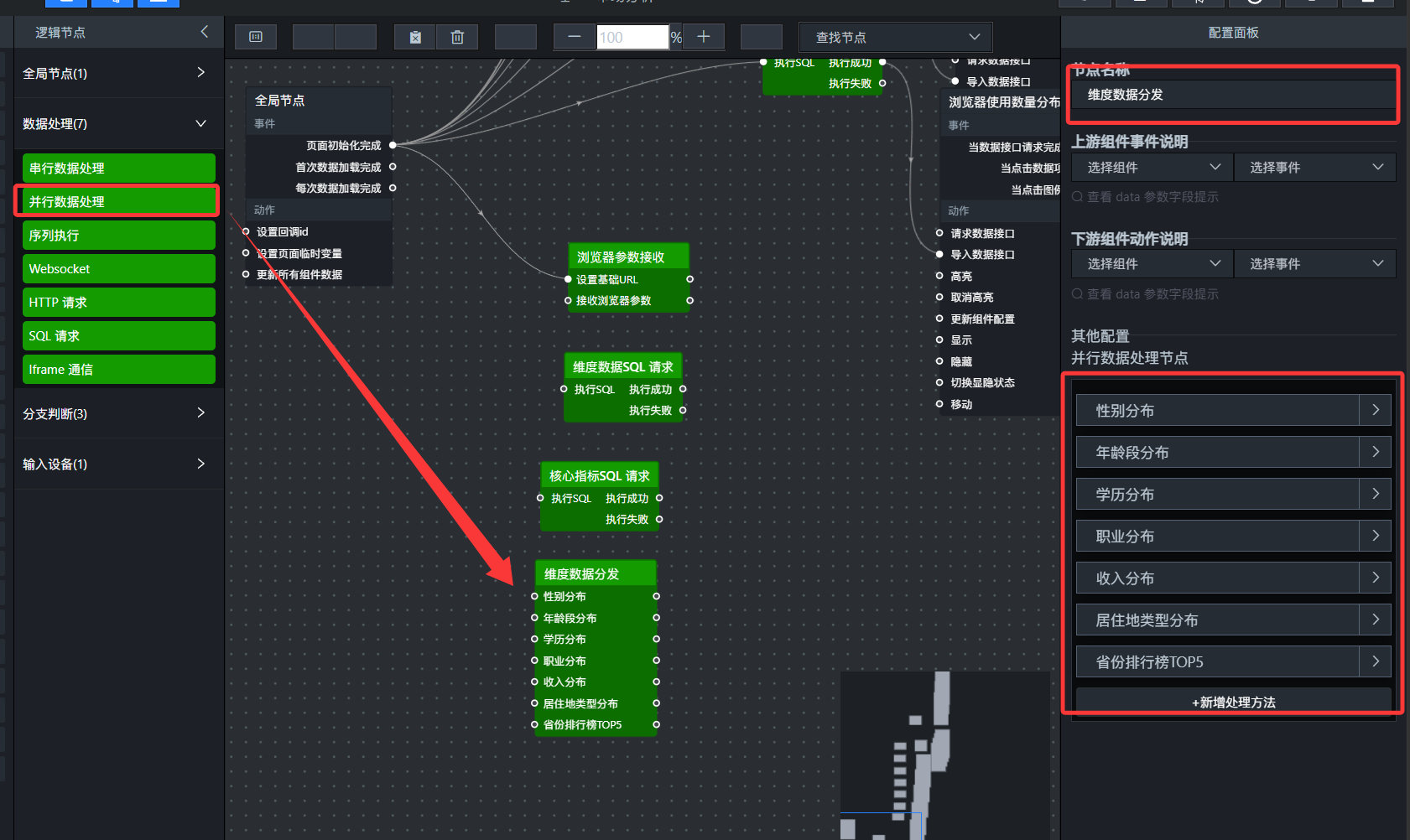Image resolution: width=1410 pixels, height=840 pixels.
Task: Select the Iframe 通信 node item
Action: pos(119,369)
